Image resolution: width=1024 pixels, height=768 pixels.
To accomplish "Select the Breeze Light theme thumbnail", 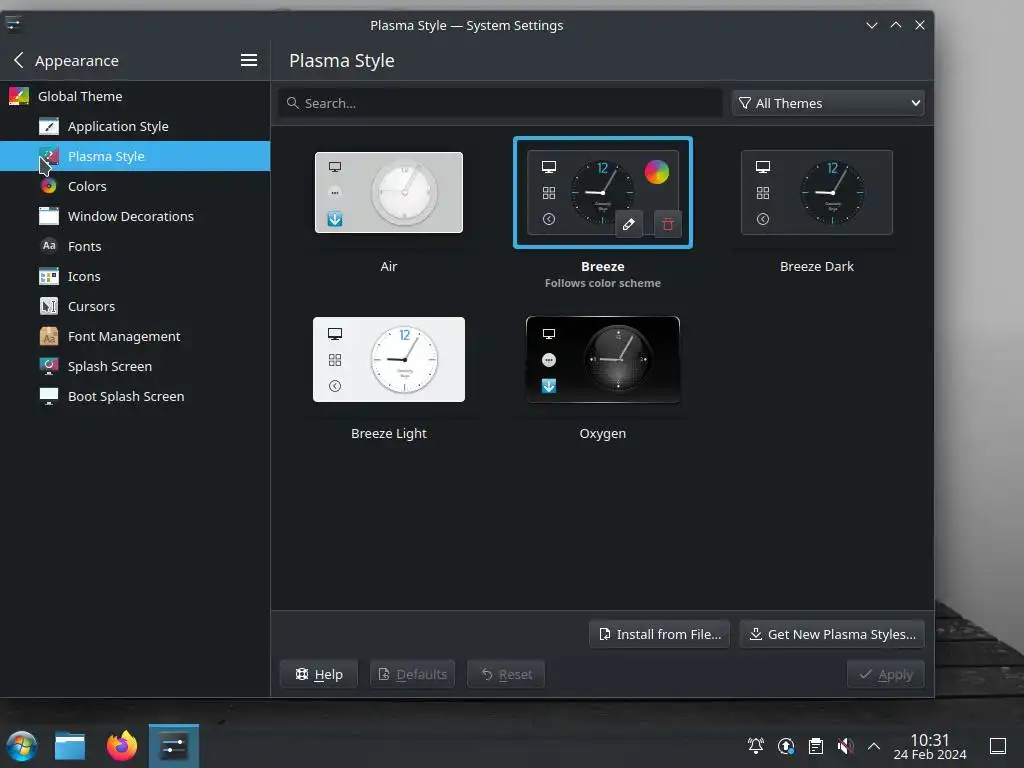I will point(389,359).
